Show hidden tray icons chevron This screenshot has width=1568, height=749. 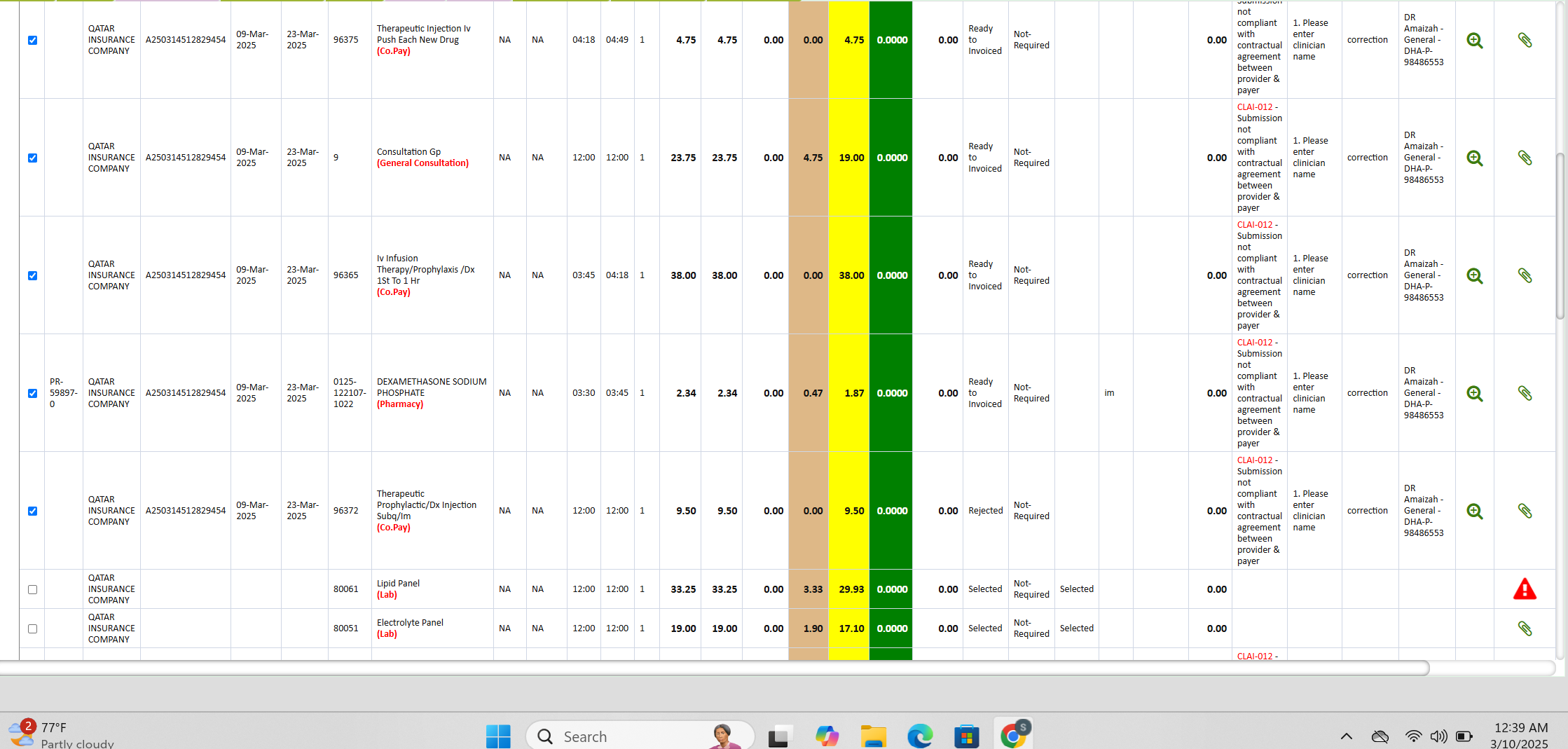(x=1346, y=736)
